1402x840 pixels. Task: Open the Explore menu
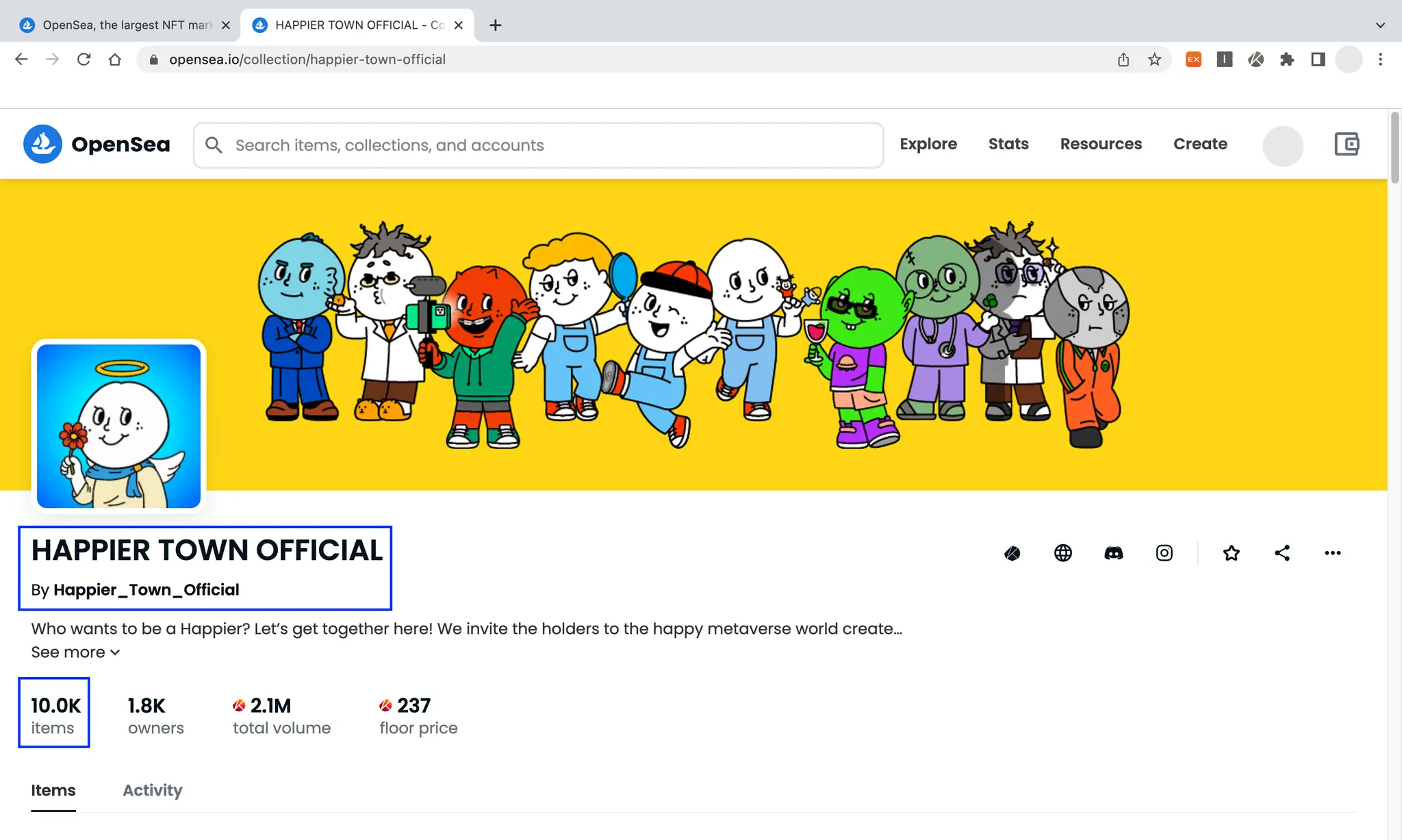[928, 144]
